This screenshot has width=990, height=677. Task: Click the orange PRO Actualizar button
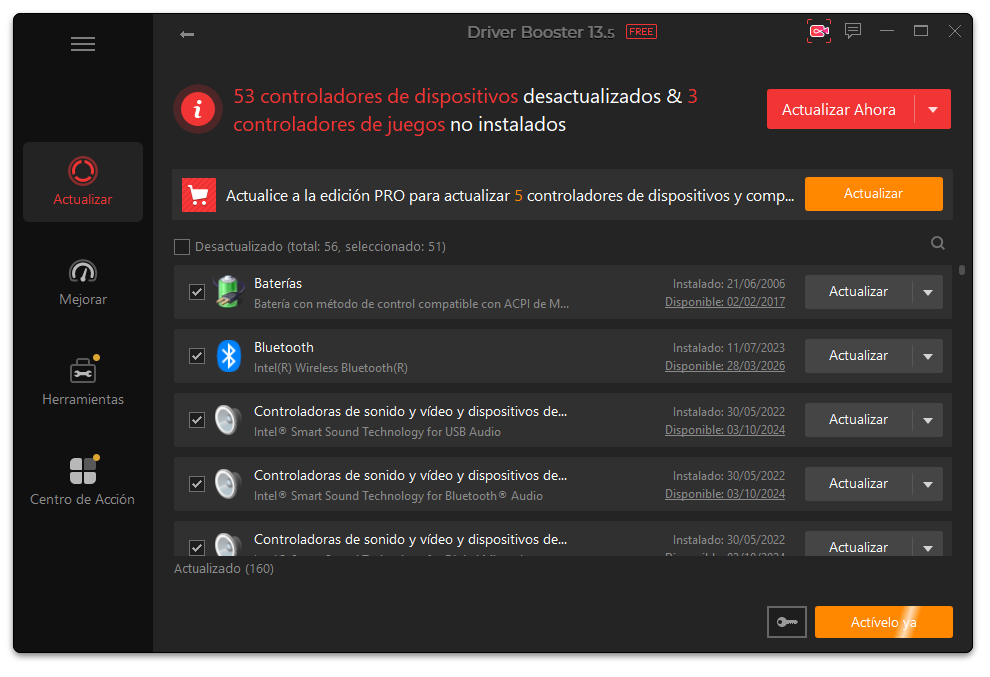coord(873,194)
